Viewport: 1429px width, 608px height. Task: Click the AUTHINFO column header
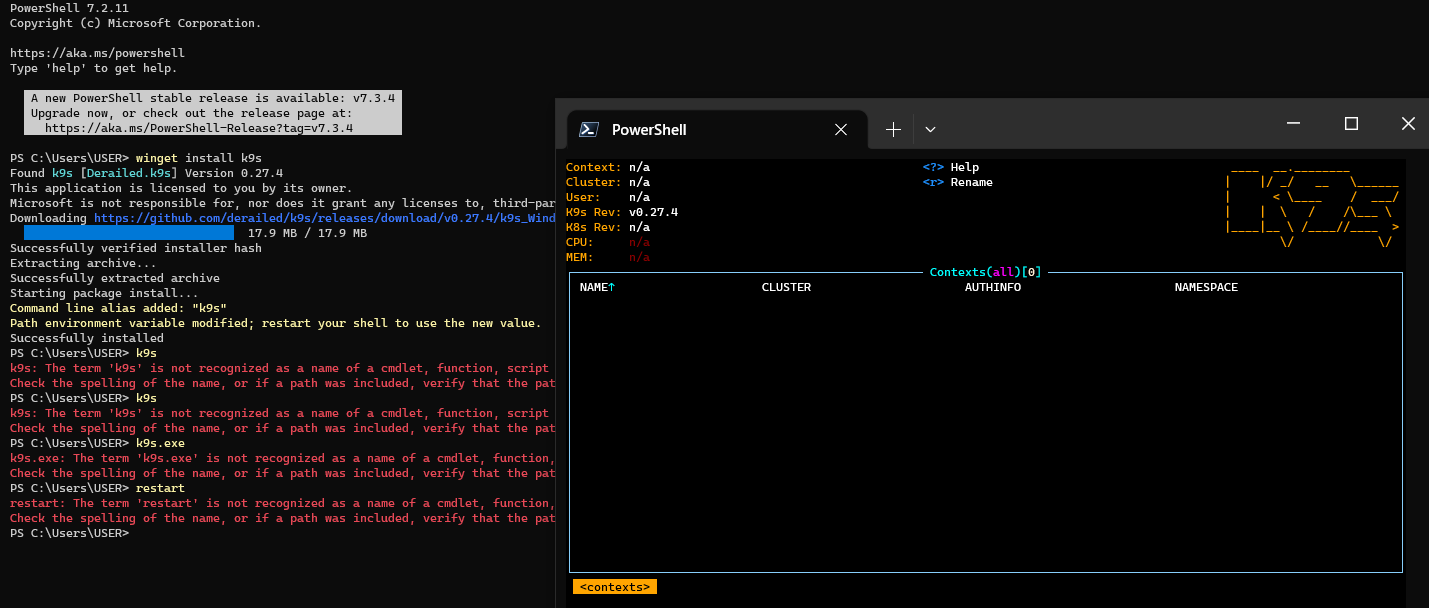click(x=993, y=287)
